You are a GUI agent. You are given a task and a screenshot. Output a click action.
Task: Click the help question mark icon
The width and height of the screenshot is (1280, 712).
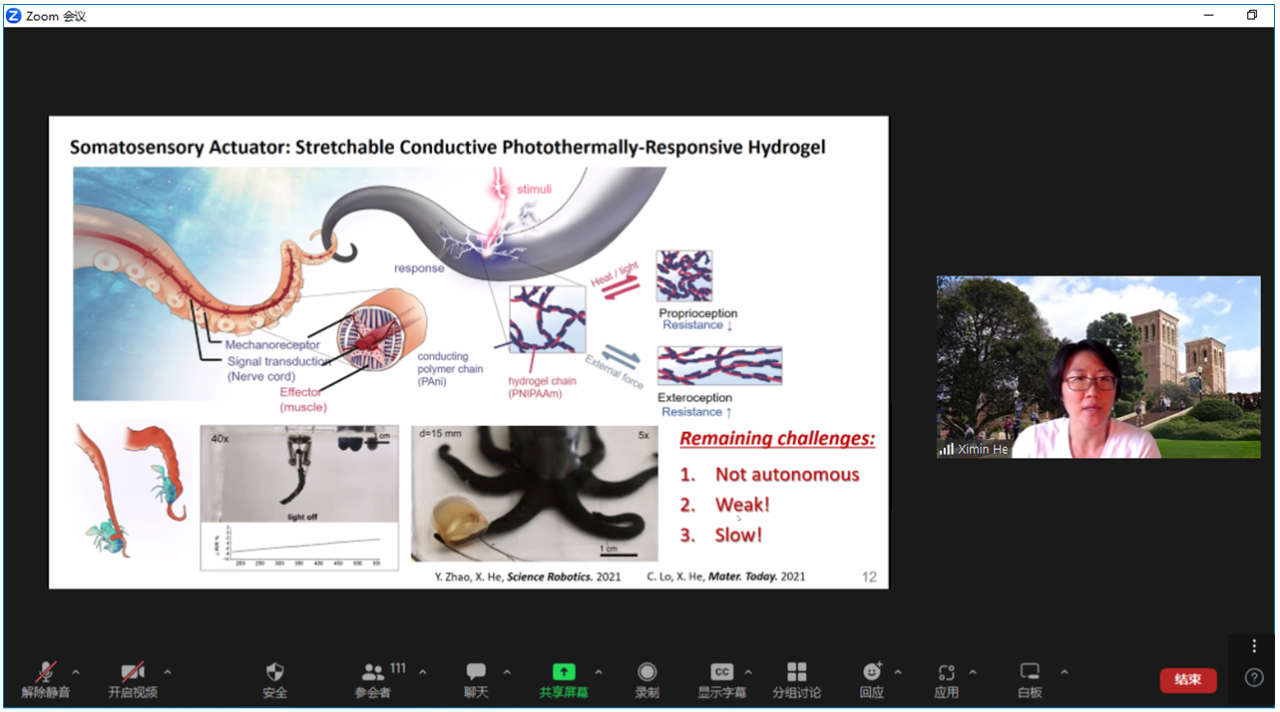pos(1254,678)
